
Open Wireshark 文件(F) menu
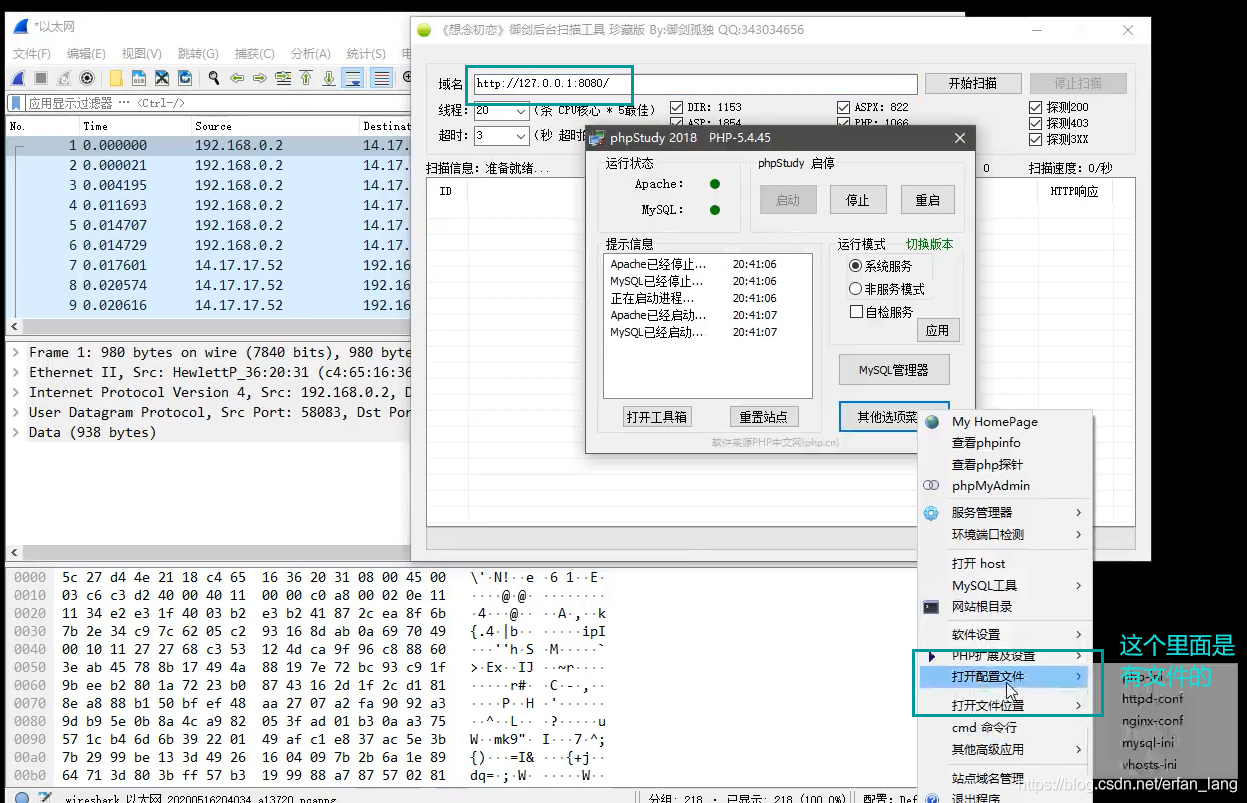pyautogui.click(x=32, y=54)
